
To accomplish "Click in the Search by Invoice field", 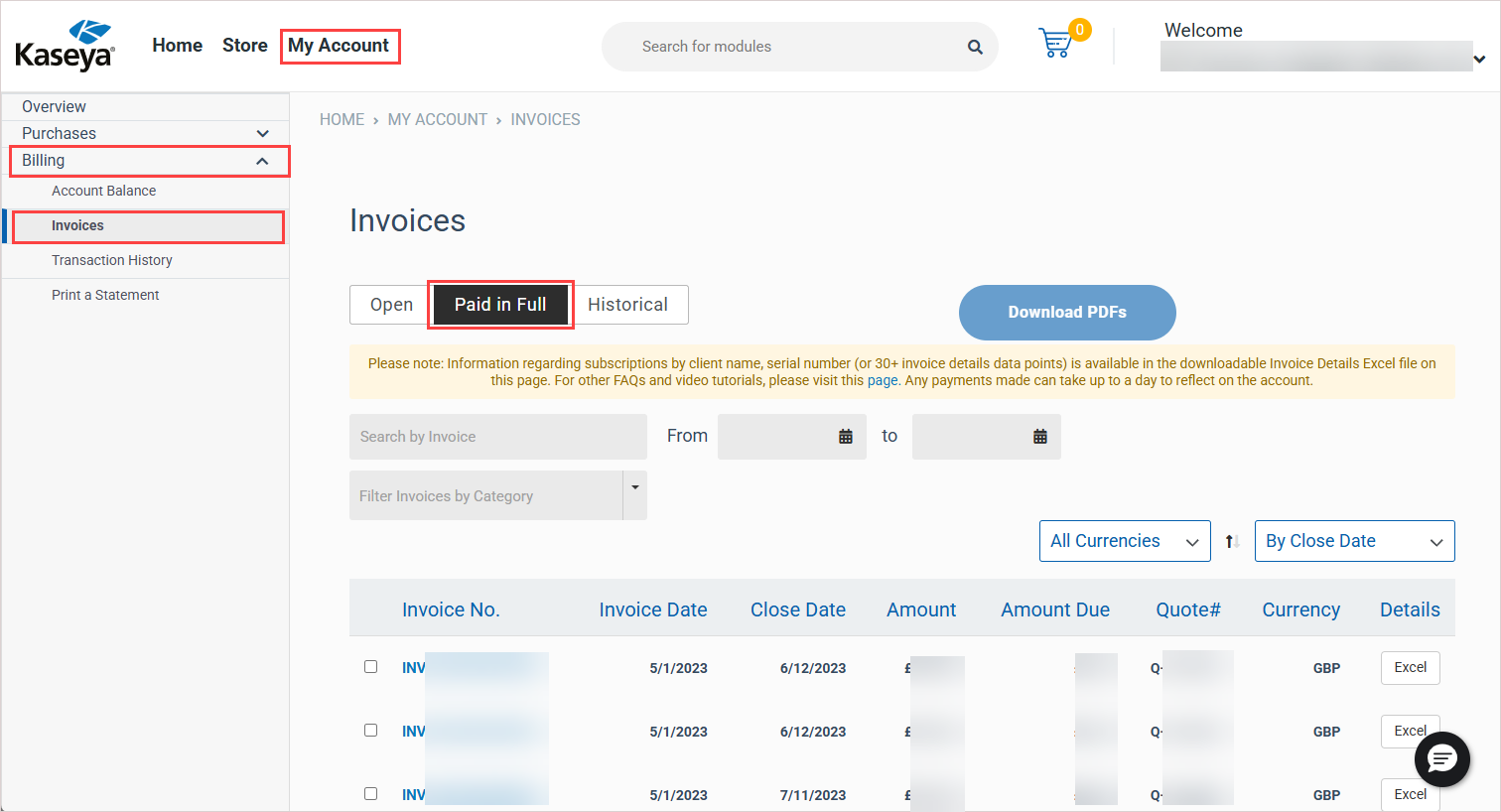I will [497, 437].
